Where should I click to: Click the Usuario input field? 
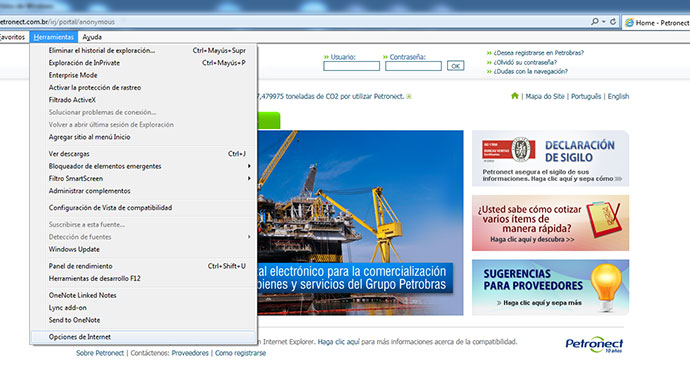351,66
